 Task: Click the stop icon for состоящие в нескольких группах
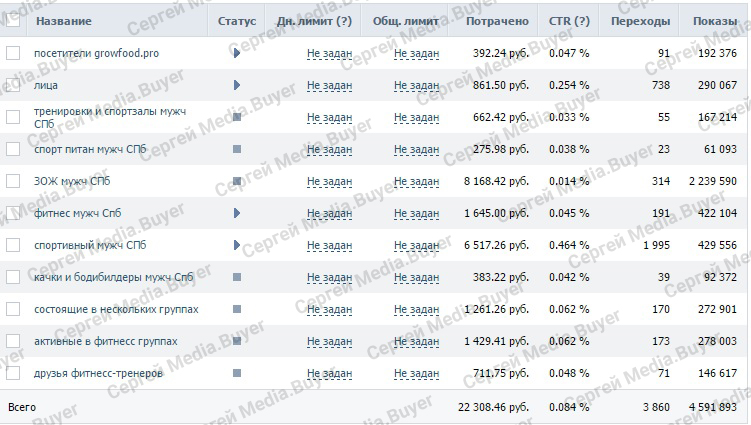(237, 309)
